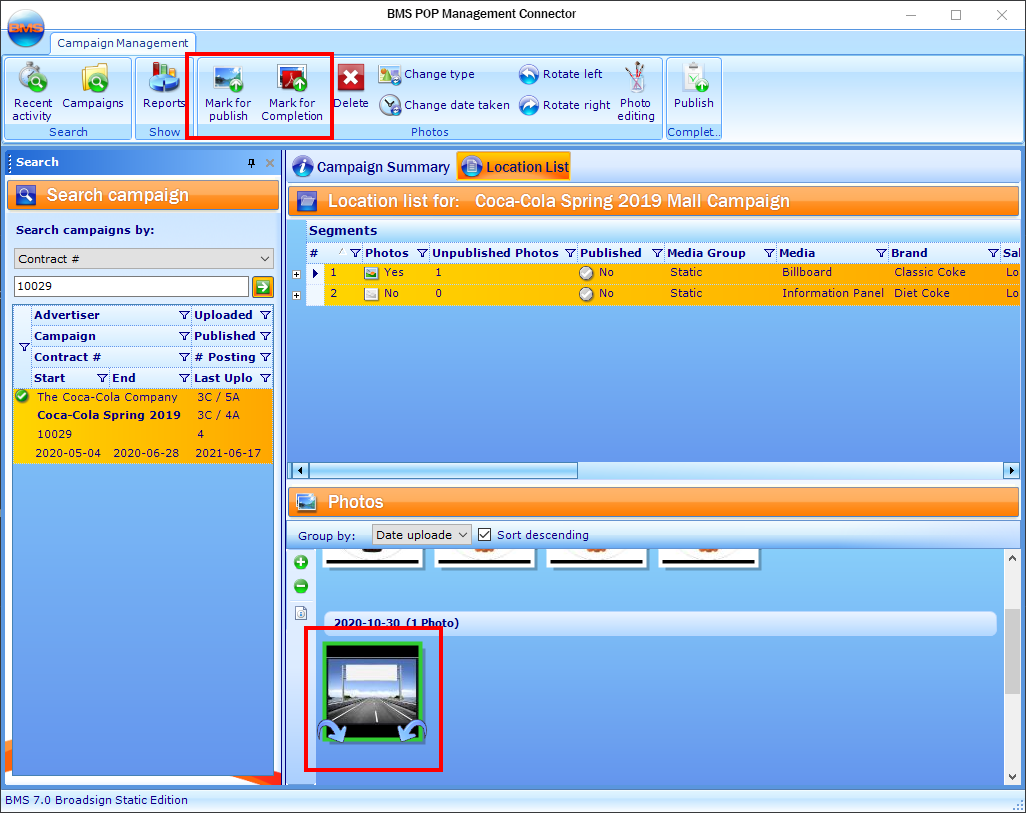Open the Search campaigns by dropdown

pyautogui.click(x=143, y=259)
